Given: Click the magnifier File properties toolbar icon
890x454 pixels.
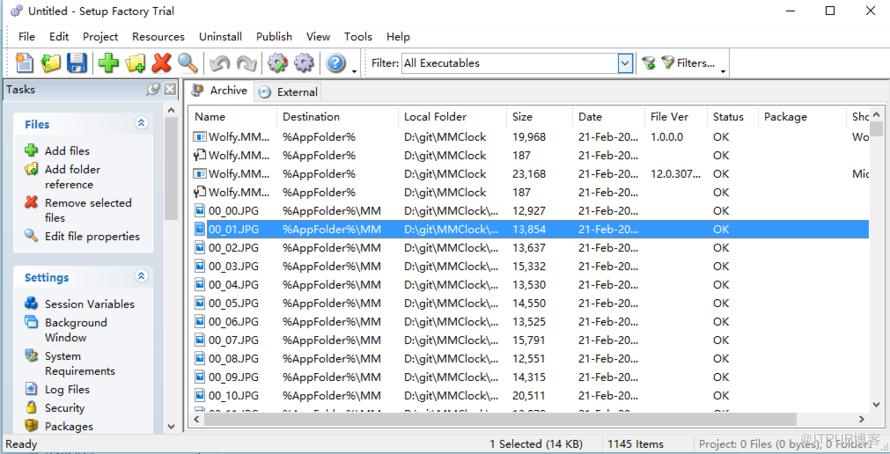Looking at the screenshot, I should tap(188, 63).
